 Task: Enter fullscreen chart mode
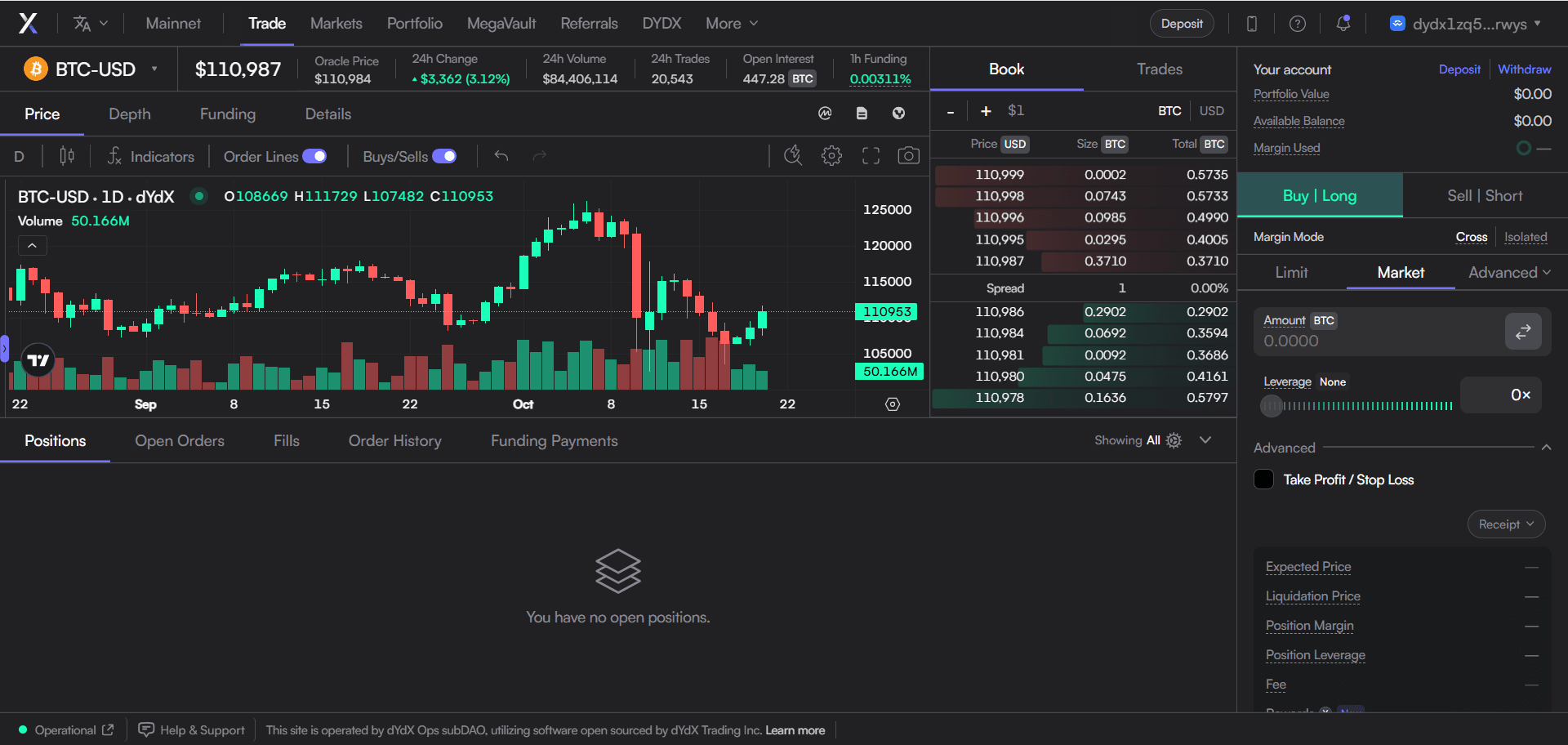click(x=871, y=156)
